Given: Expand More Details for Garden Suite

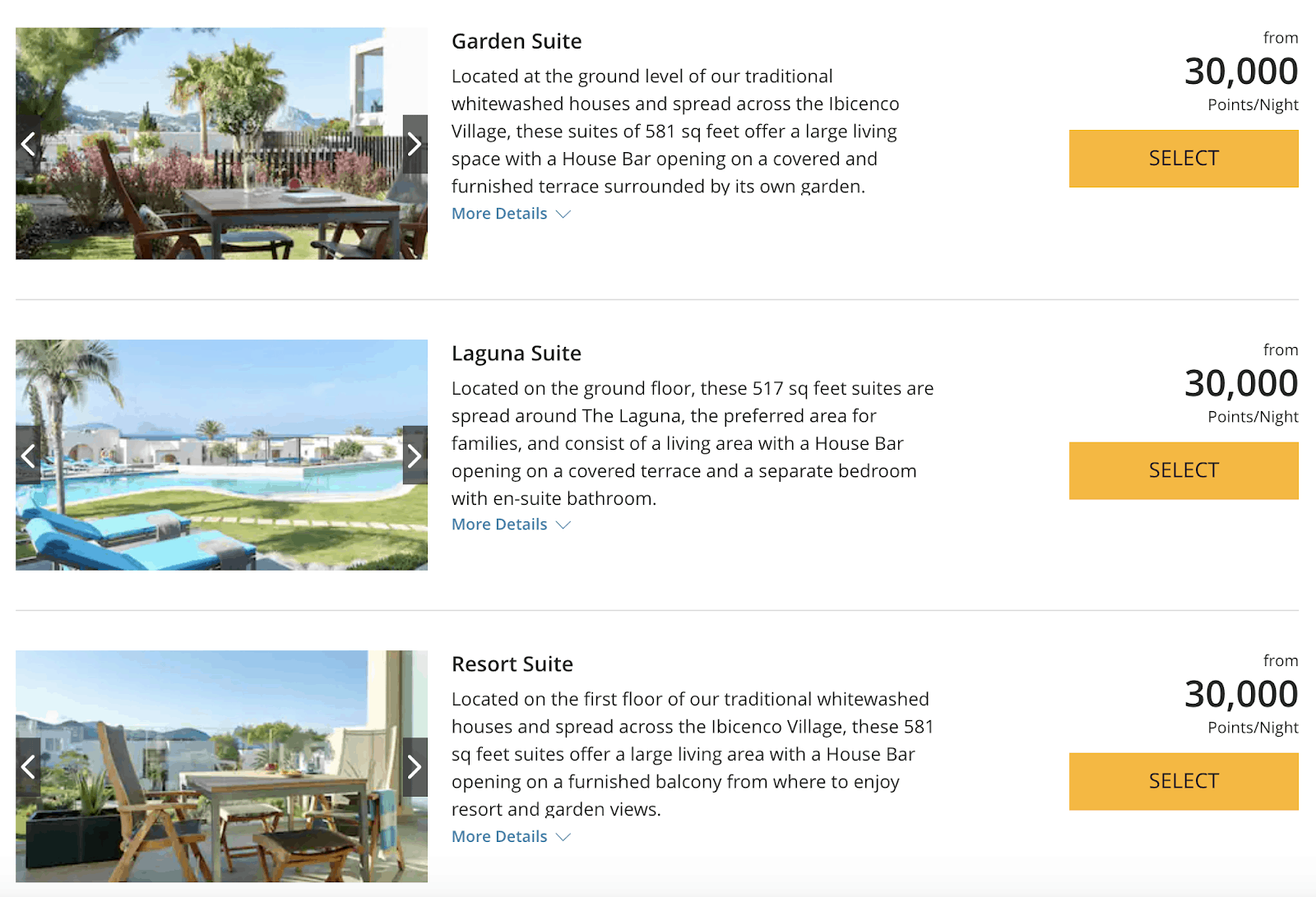Looking at the screenshot, I should point(511,214).
